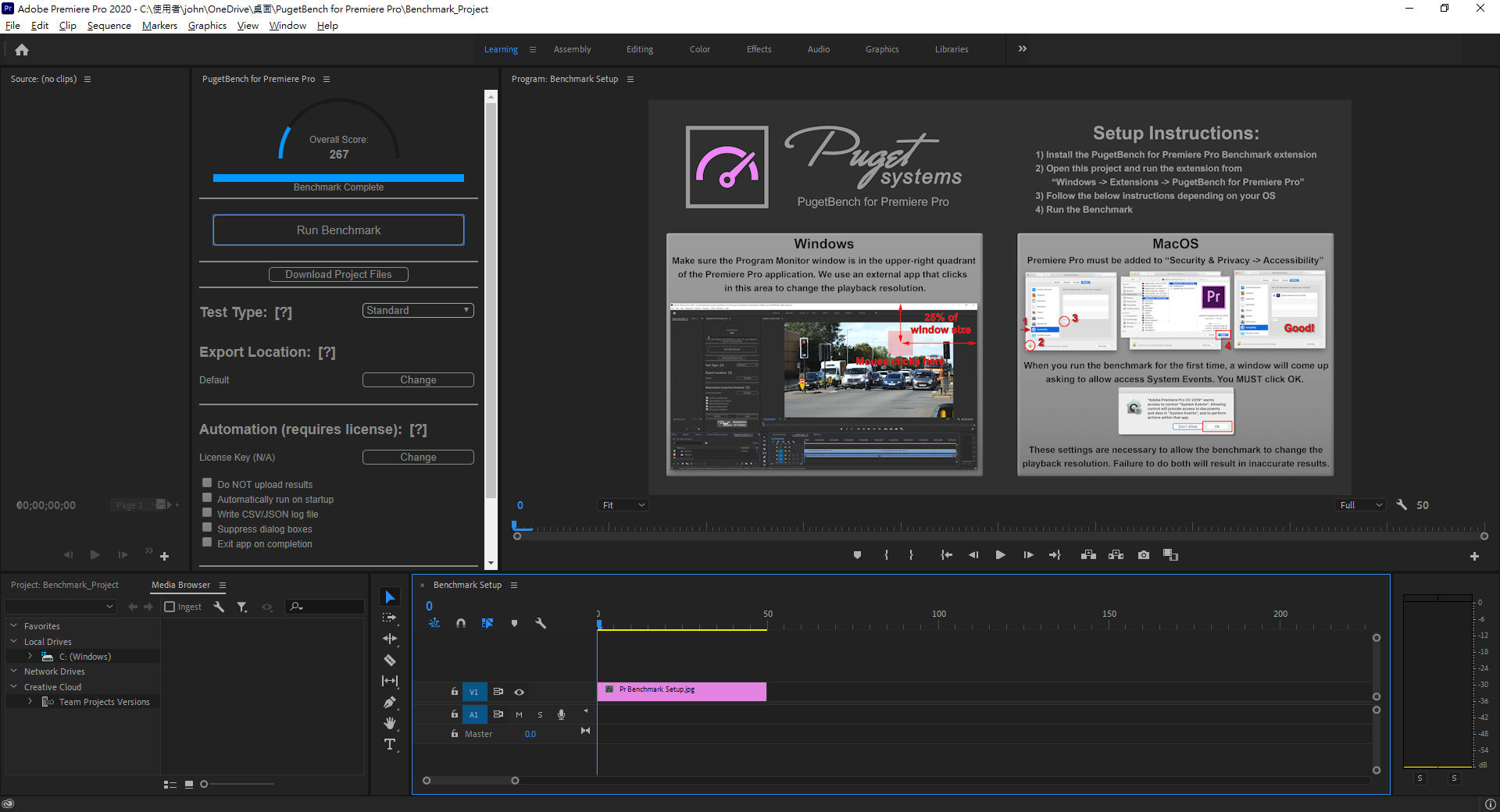Select the Razor tool
This screenshot has height=812, width=1500.
(390, 660)
